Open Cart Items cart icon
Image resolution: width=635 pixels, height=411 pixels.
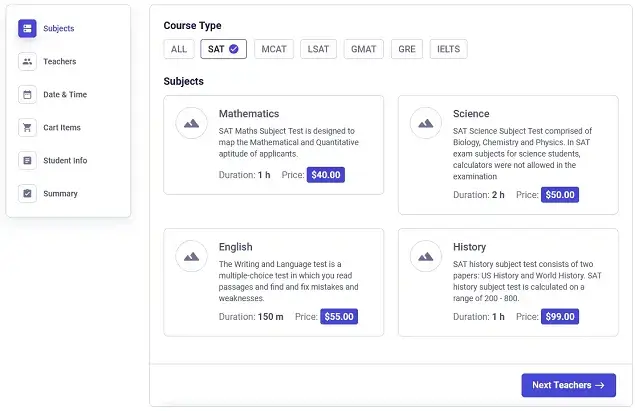27,128
